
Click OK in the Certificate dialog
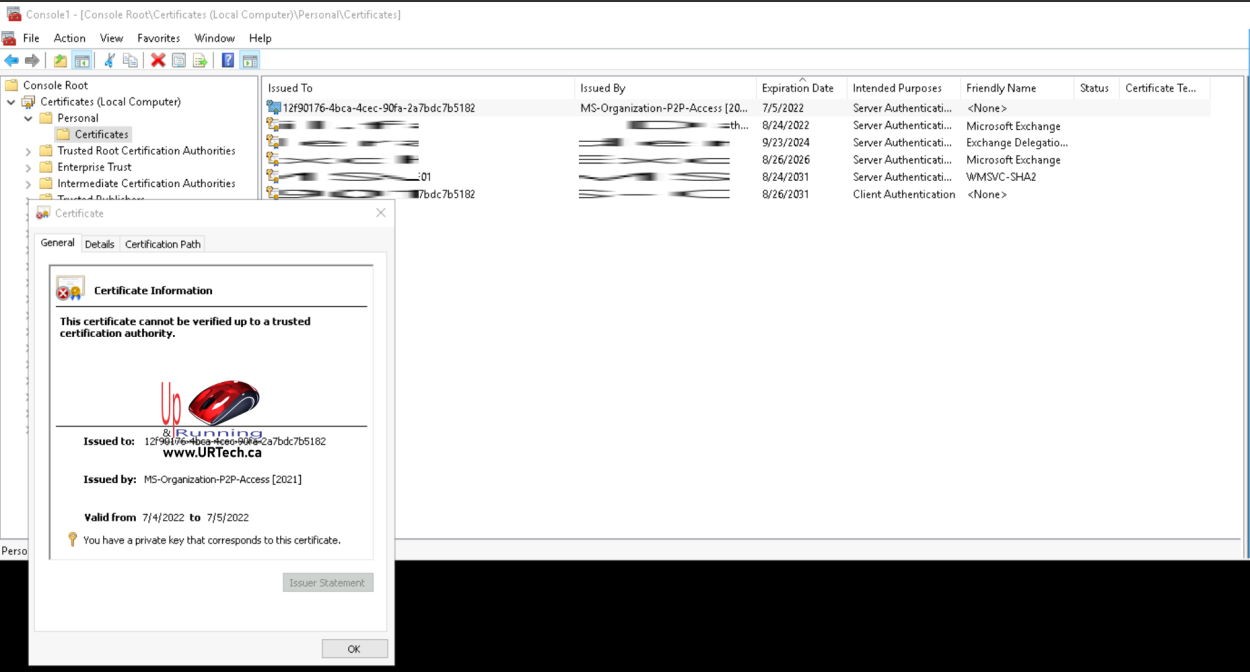[x=354, y=649]
